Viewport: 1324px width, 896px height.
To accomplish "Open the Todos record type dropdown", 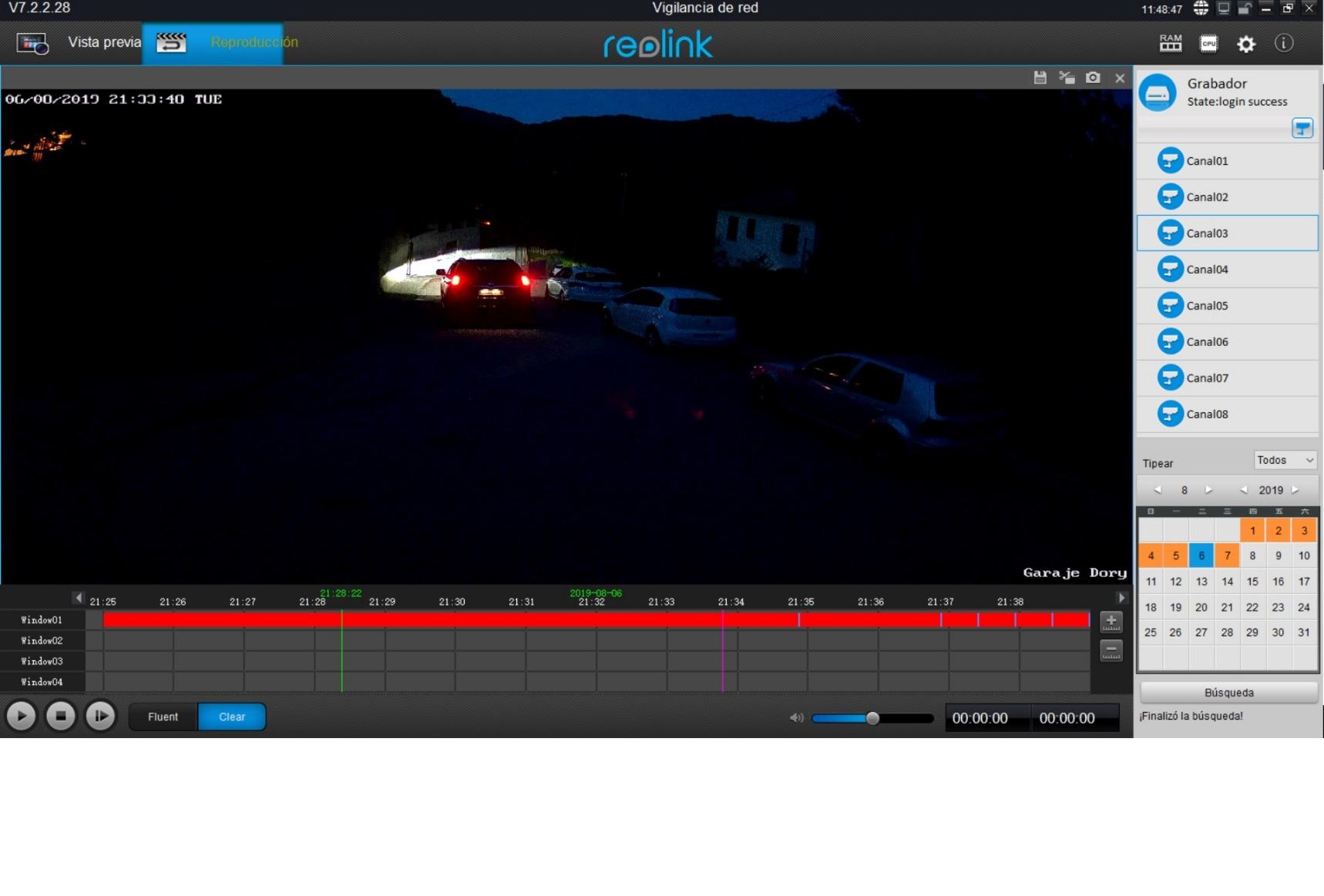I will [1285, 461].
